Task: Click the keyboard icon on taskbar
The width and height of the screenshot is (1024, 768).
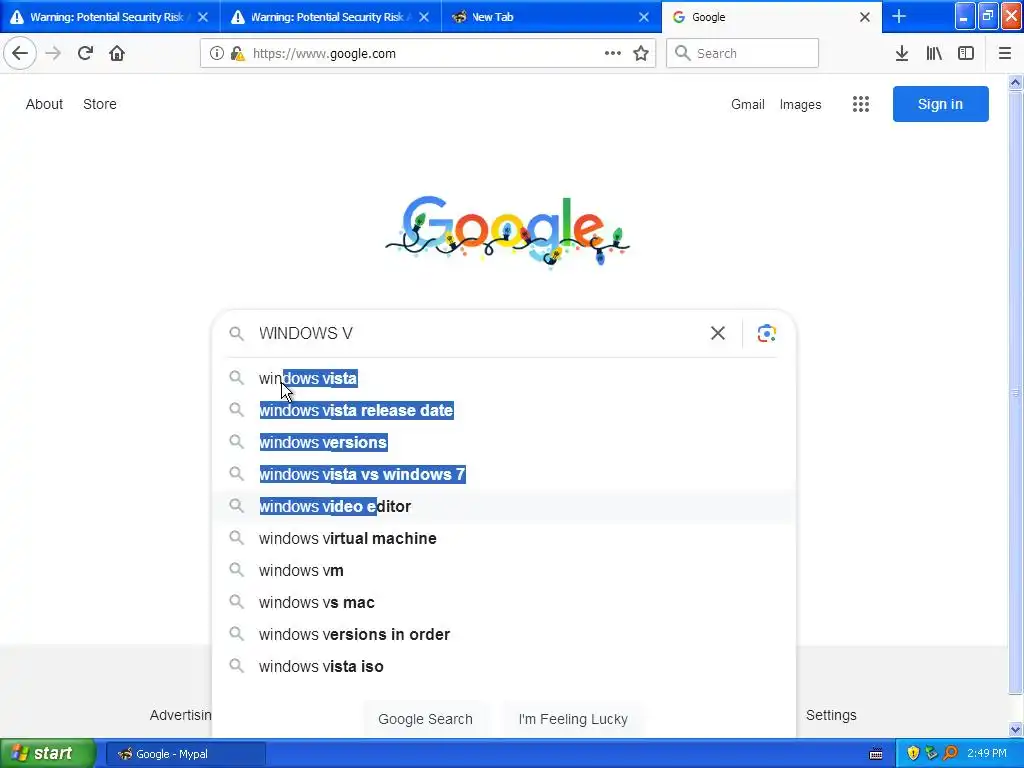Action: pyautogui.click(x=876, y=754)
